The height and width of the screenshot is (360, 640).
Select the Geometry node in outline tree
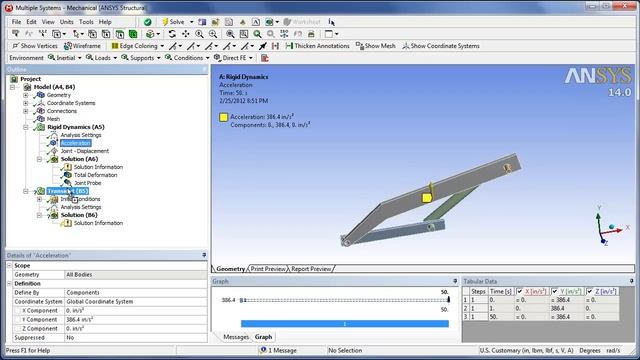click(59, 95)
